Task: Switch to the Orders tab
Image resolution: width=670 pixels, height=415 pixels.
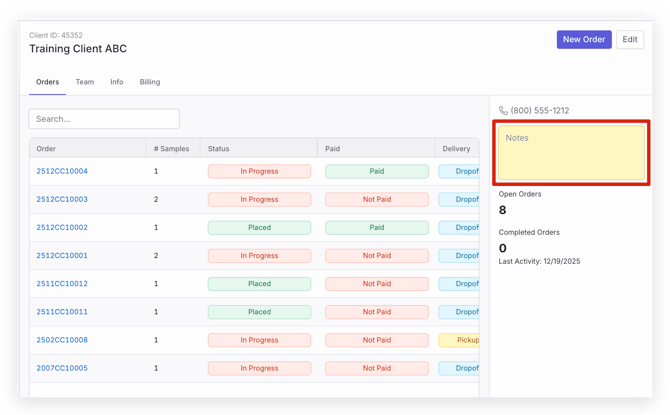Action: click(47, 82)
